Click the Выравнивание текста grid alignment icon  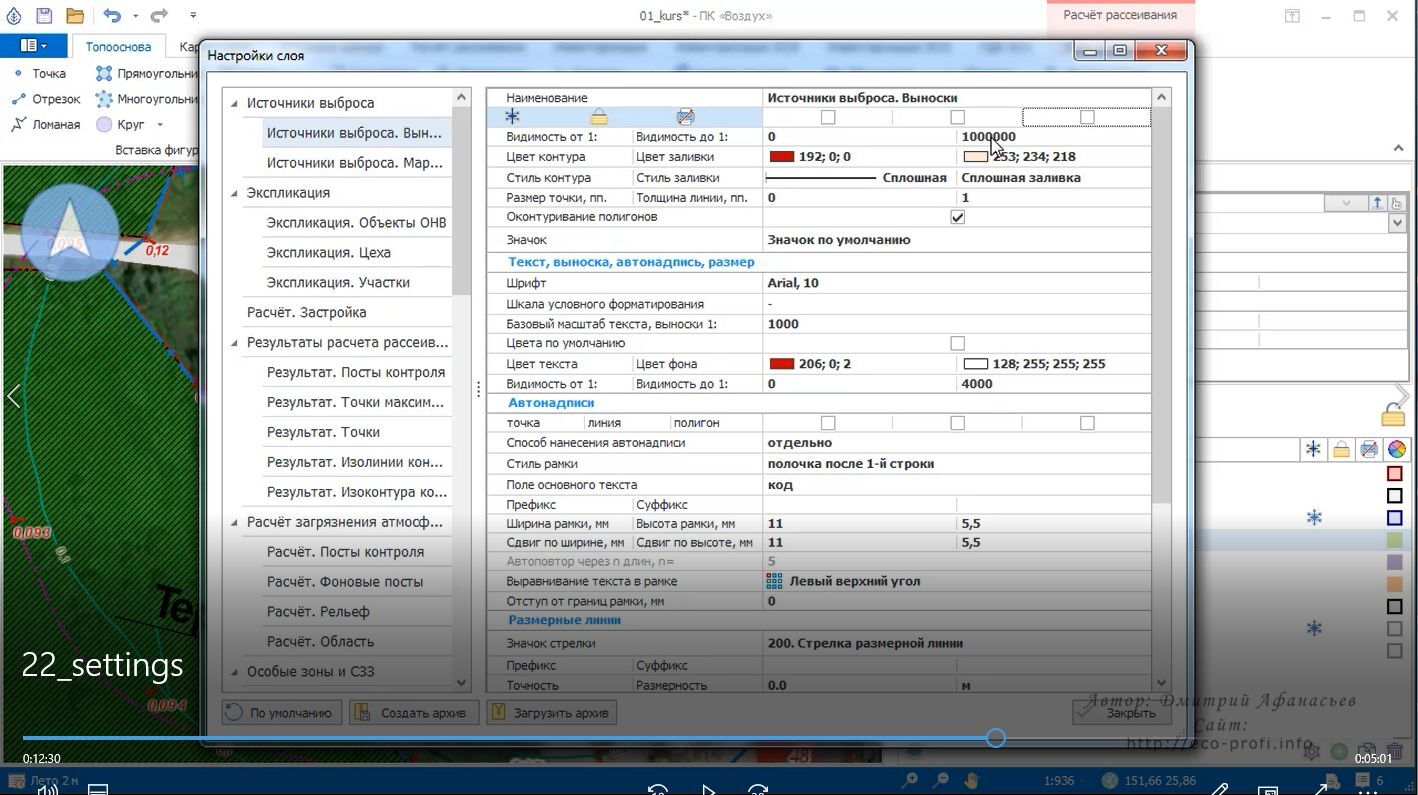(774, 581)
